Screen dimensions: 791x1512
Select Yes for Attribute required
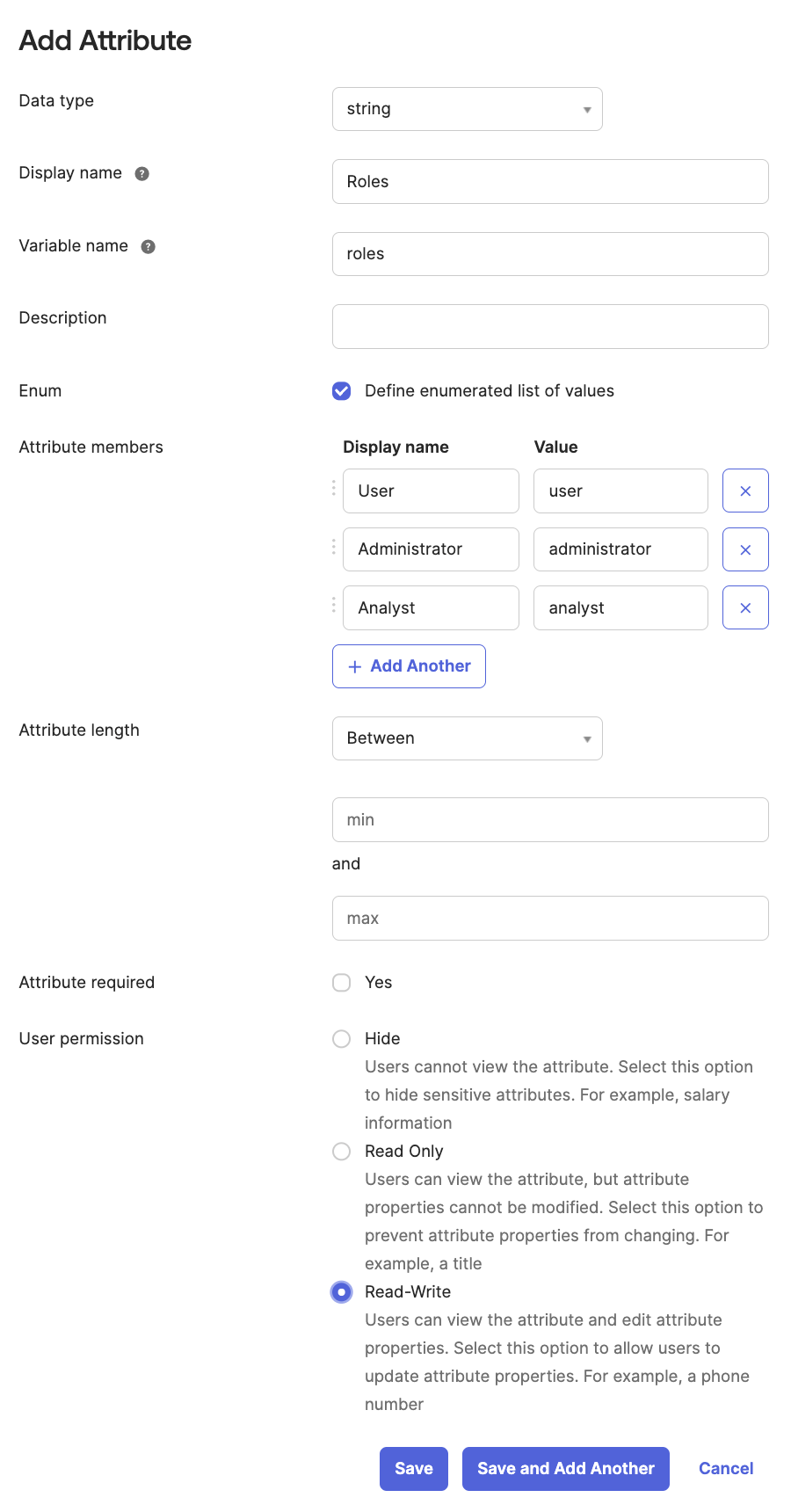[341, 982]
